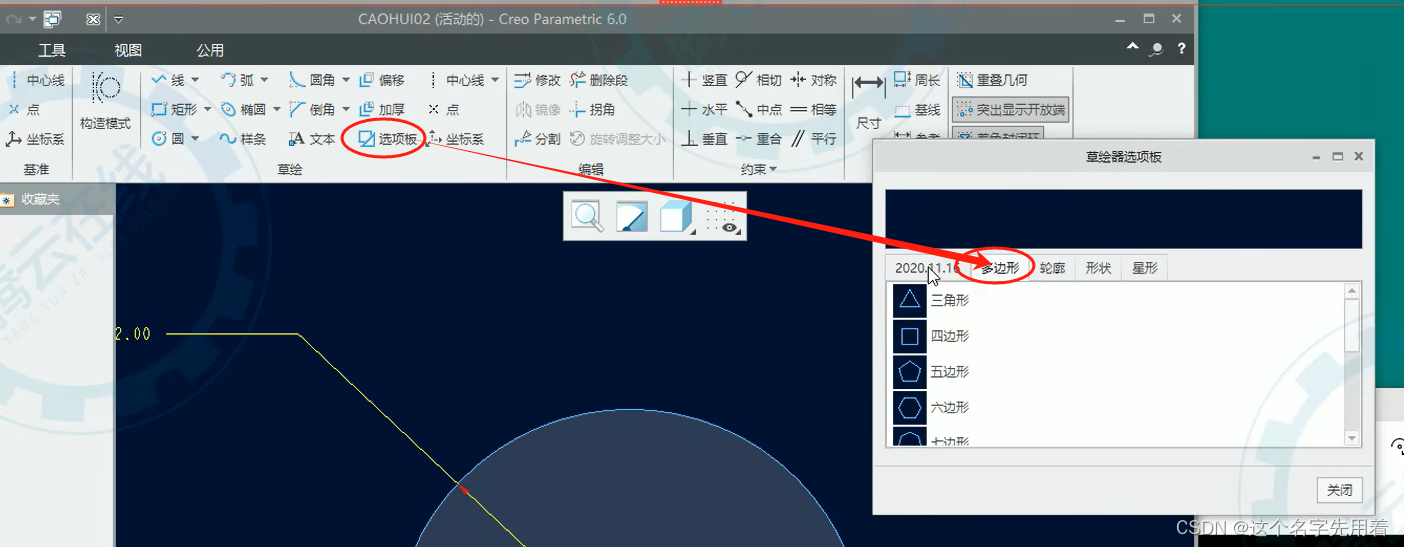Click the 分割 divide tool

(x=538, y=139)
